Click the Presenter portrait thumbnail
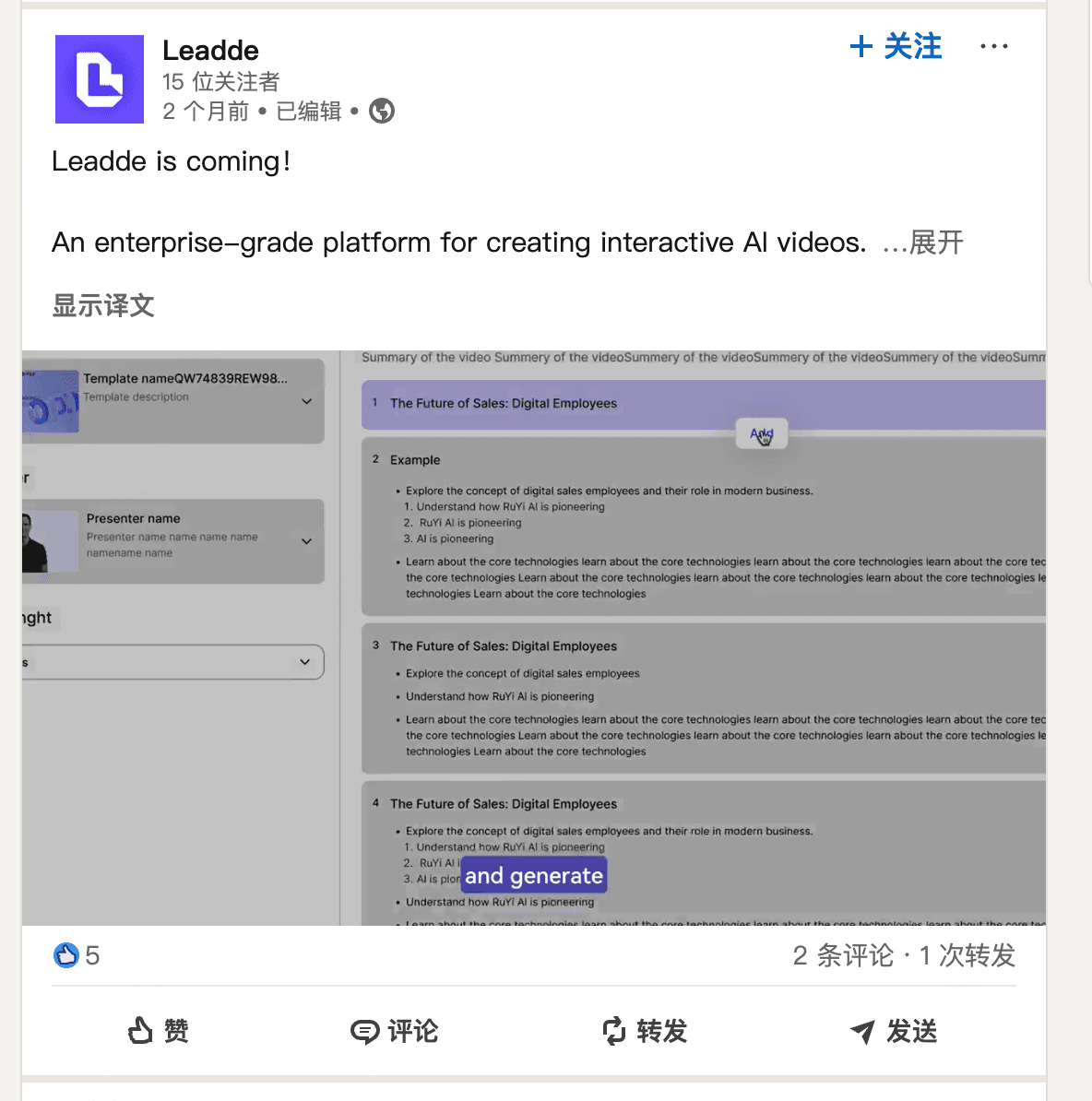Screen dimensions: 1092x1101 (50, 541)
